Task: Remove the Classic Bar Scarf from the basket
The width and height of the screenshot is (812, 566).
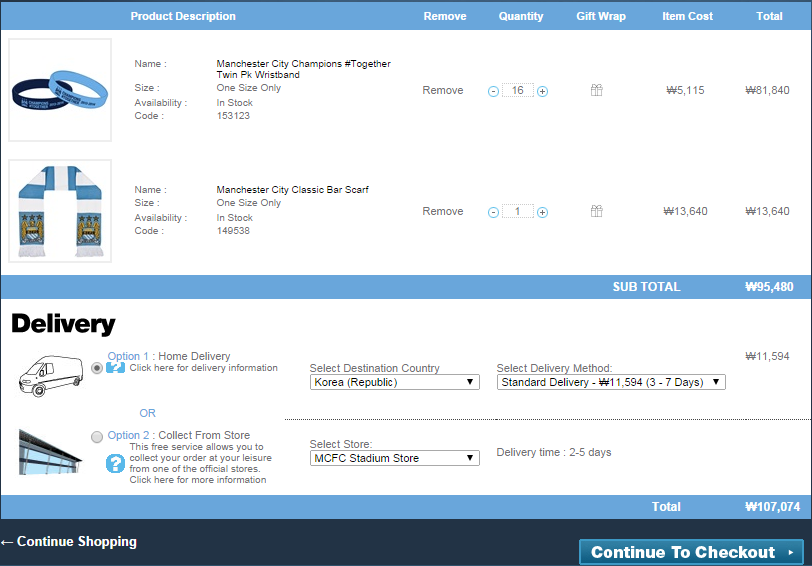Action: pyautogui.click(x=443, y=211)
